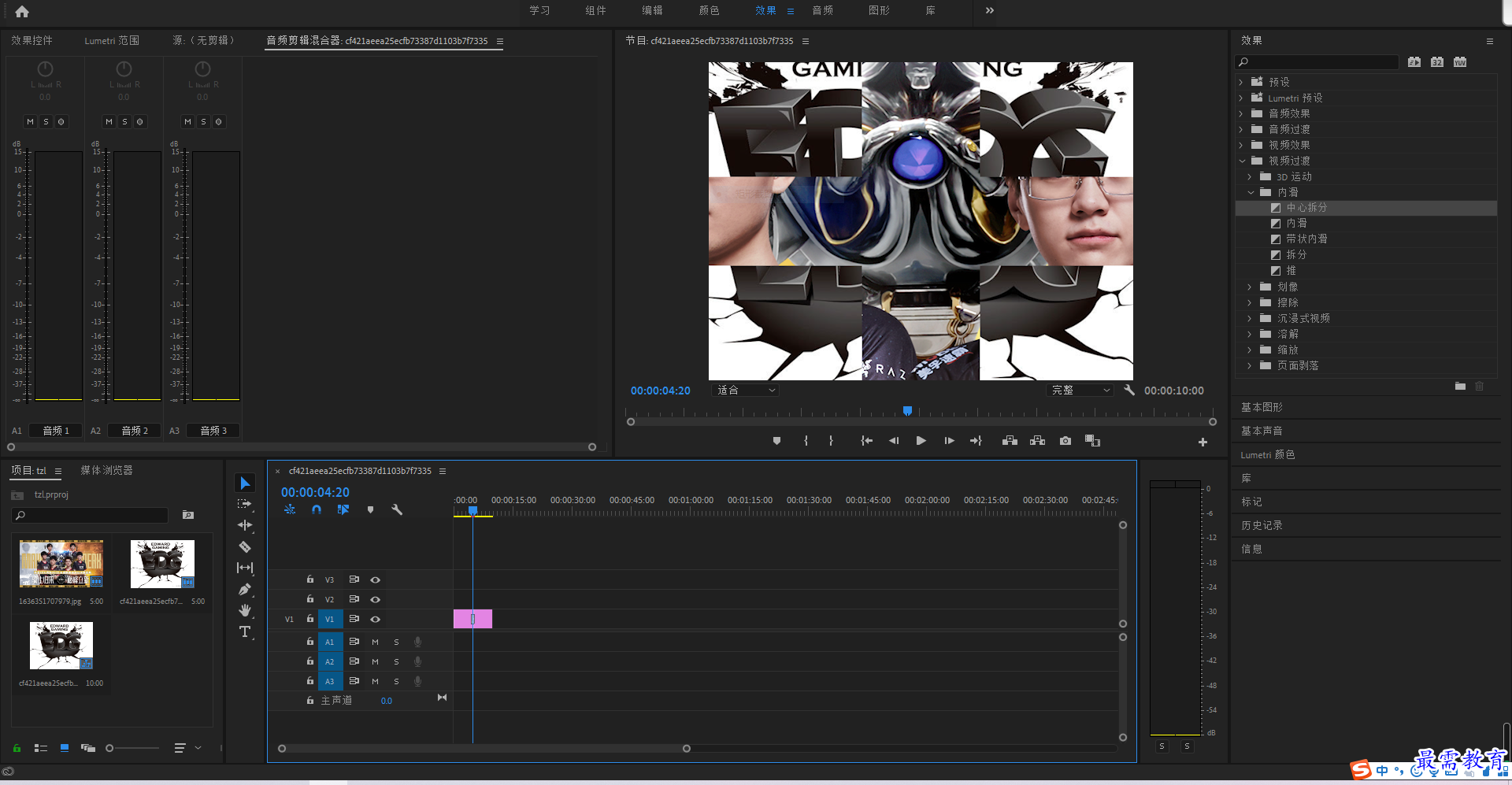This screenshot has height=785, width=1512.
Task: Open the 适合 zoom level dropdown
Action: (x=746, y=390)
